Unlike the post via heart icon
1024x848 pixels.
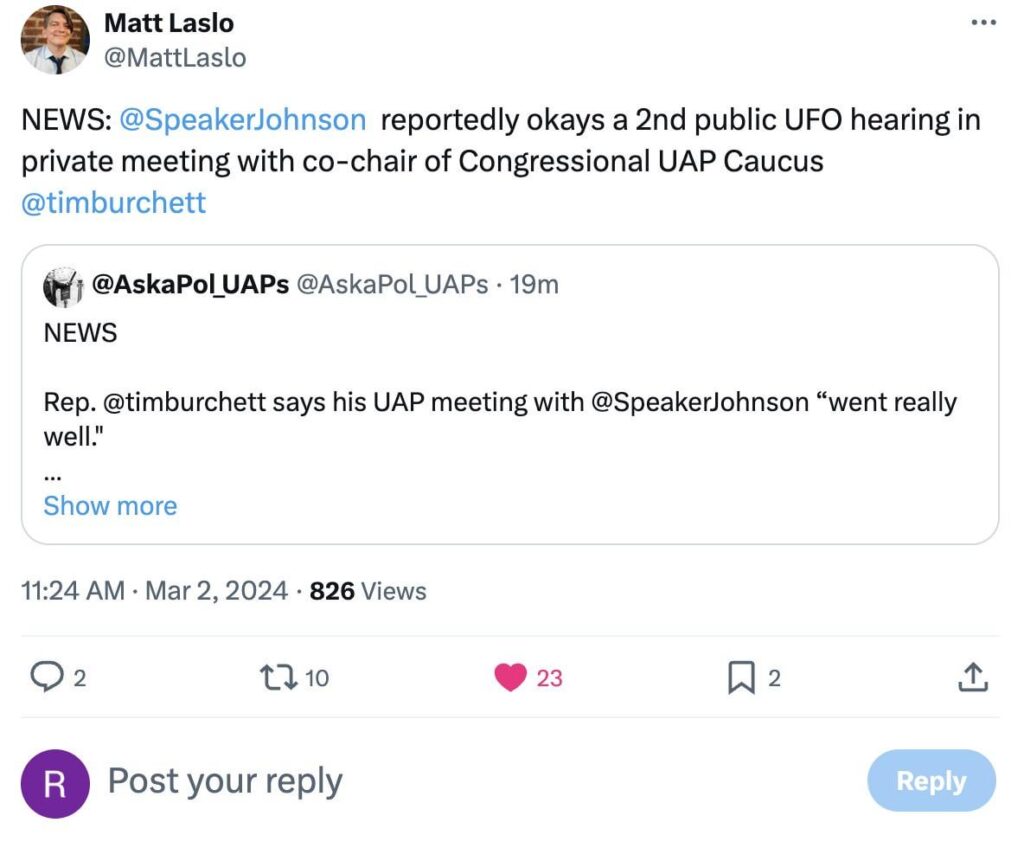pyautogui.click(x=511, y=677)
